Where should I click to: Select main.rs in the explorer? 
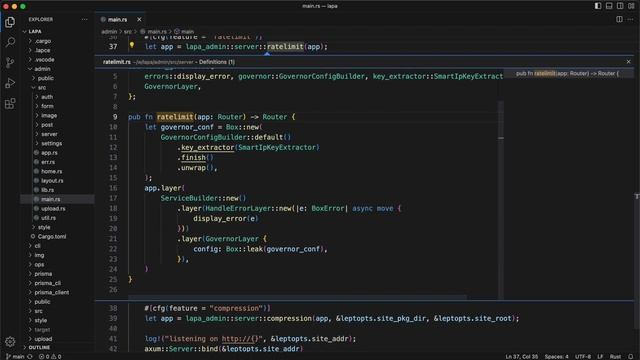57,199
